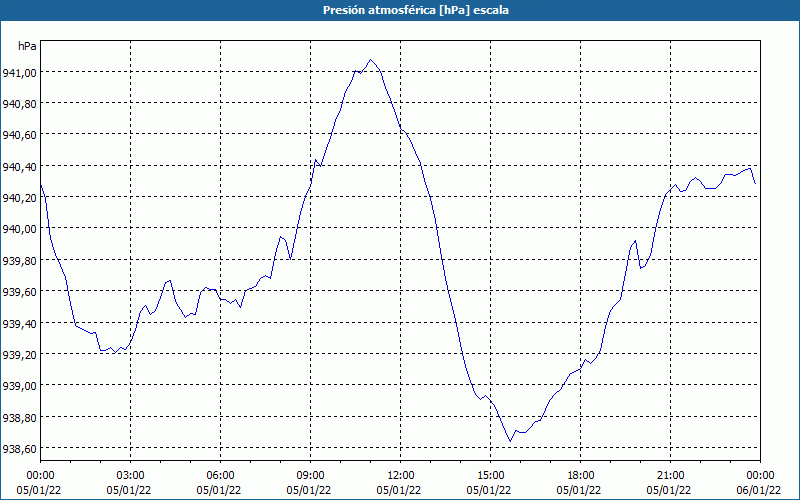Click the 939,80 y-axis label

(x=20, y=261)
